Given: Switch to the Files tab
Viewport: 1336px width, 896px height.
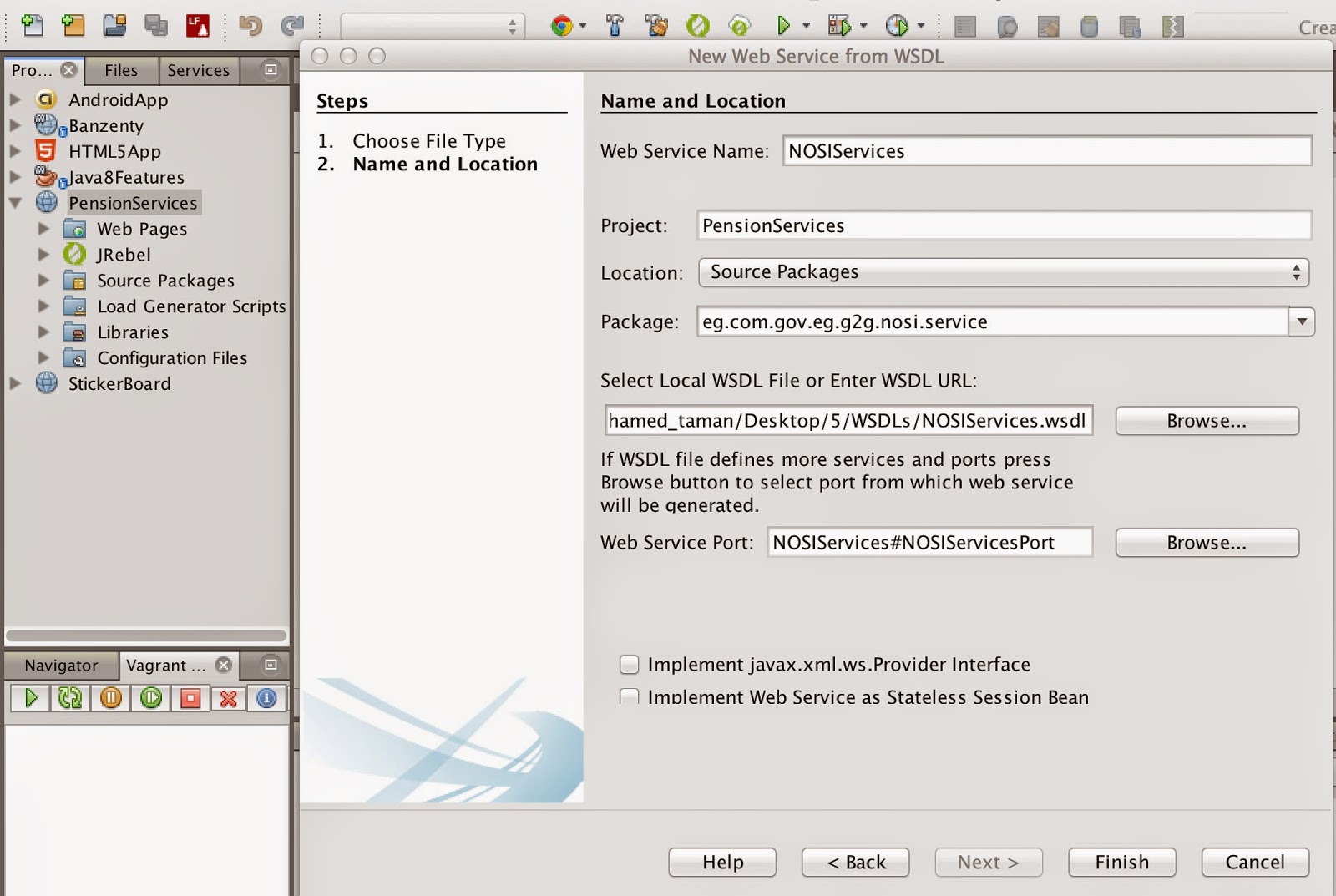Looking at the screenshot, I should [121, 70].
